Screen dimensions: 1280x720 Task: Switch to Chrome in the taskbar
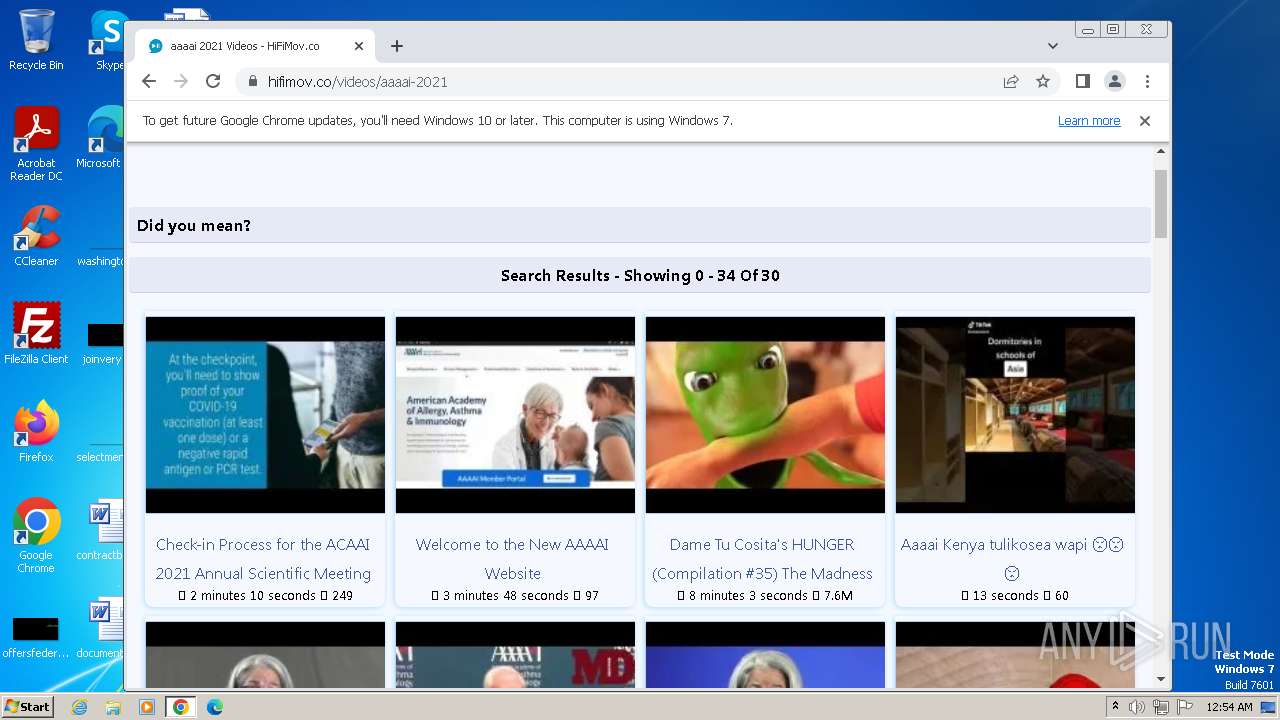coord(180,707)
